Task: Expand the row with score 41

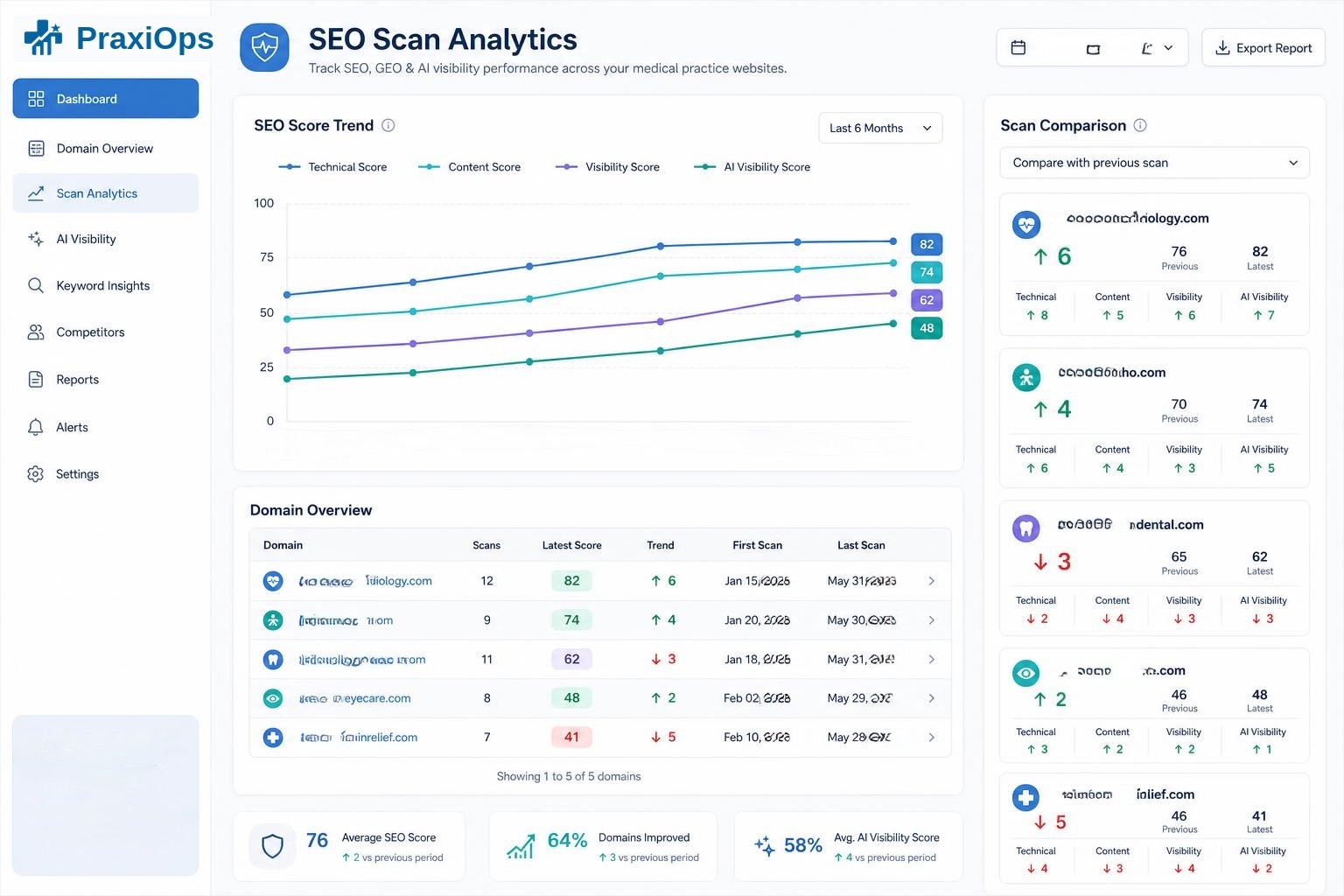Action: [x=932, y=738]
